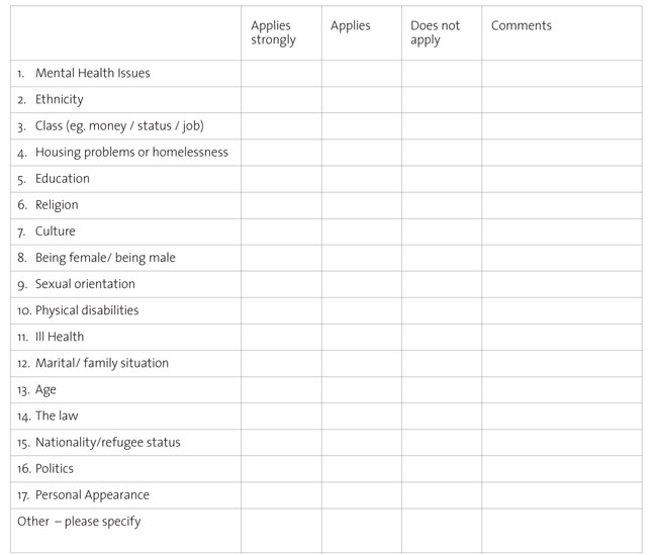Mark Applies for Housing problems or homelessness
Viewport: 657px width, 555px height.
pyautogui.click(x=362, y=152)
